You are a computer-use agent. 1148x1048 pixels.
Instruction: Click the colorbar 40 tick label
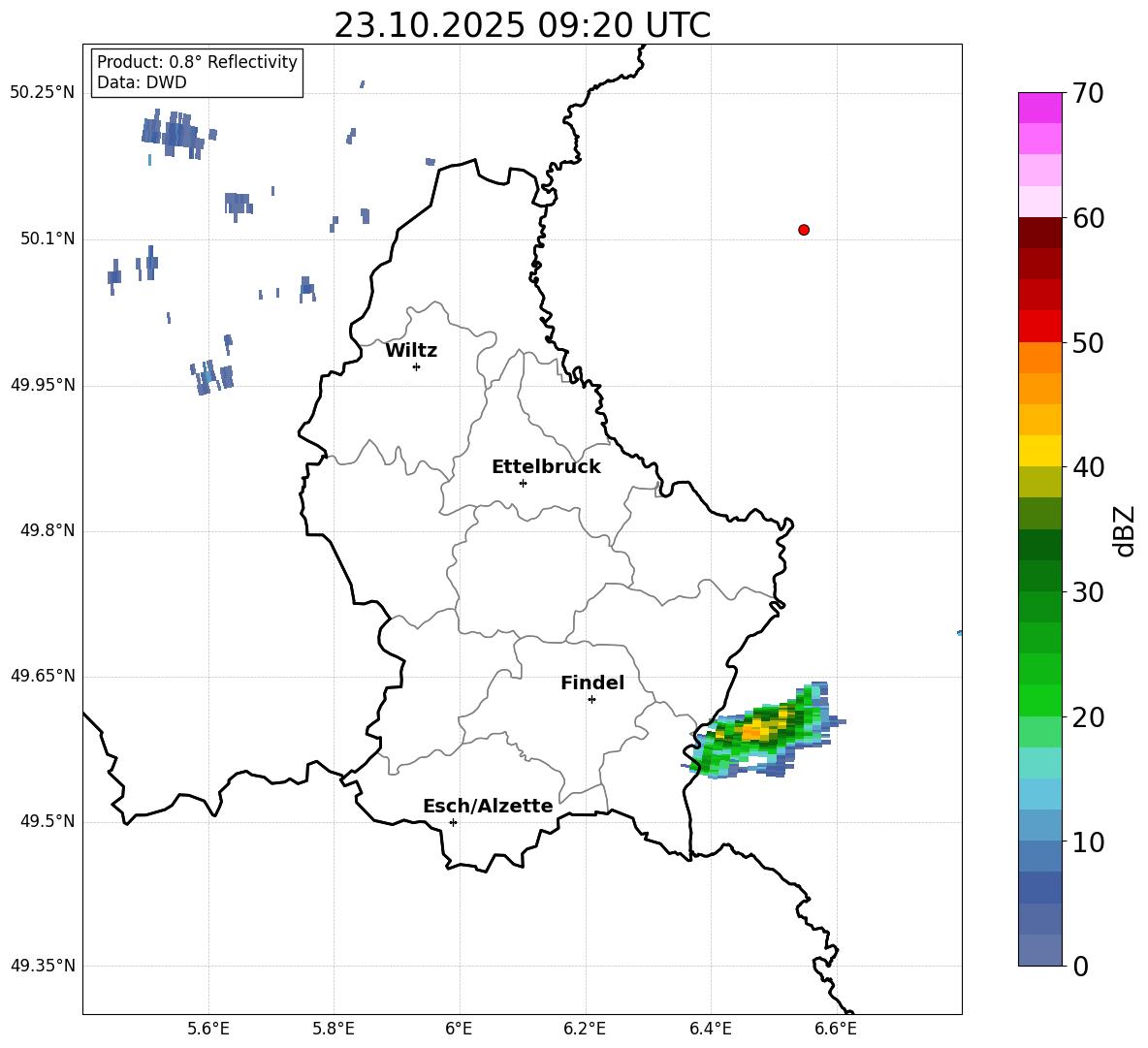tap(1088, 467)
